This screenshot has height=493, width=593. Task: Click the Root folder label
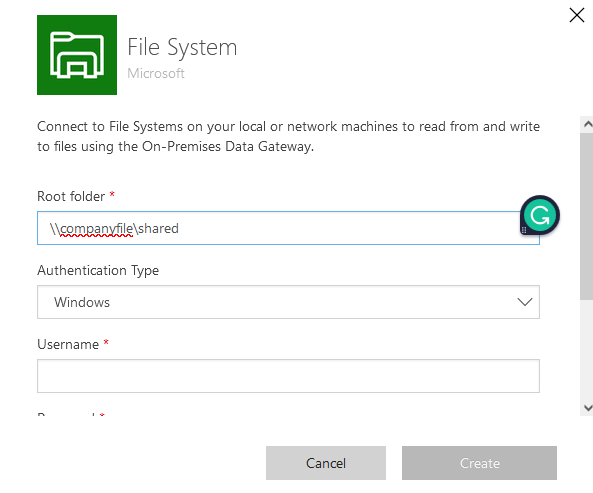tap(71, 197)
